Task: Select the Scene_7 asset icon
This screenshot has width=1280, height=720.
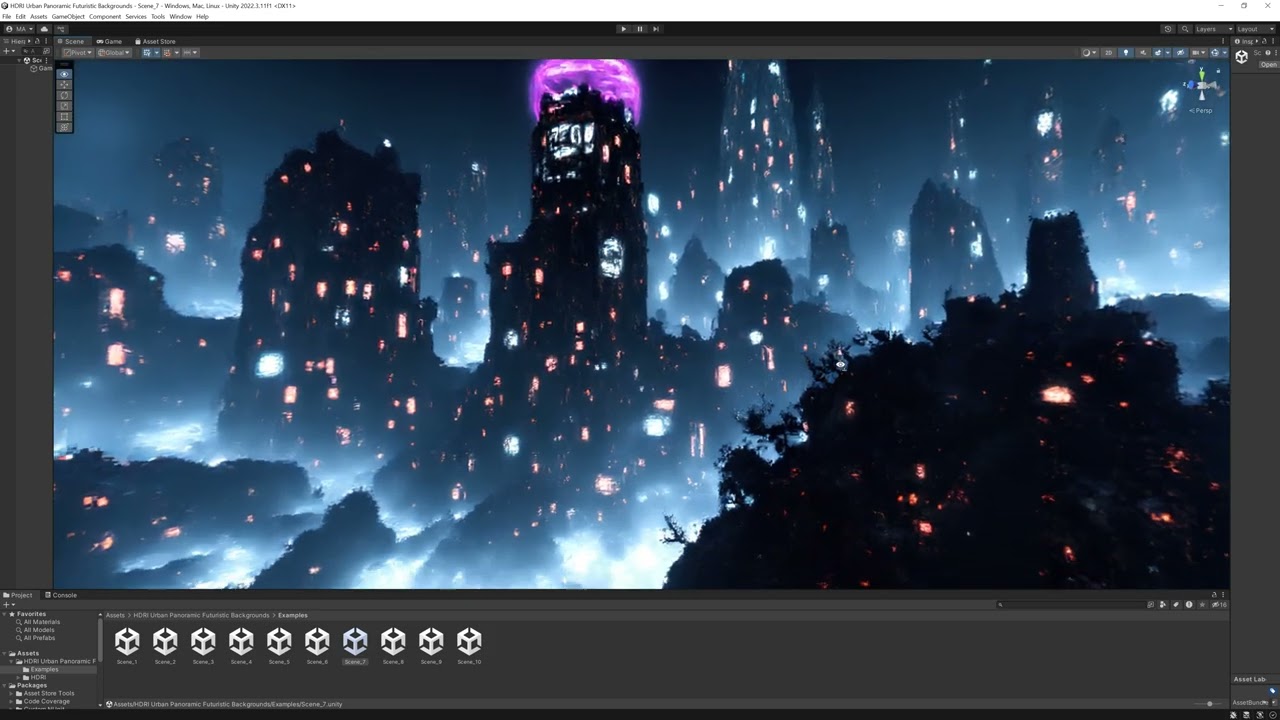Action: pyautogui.click(x=355, y=641)
